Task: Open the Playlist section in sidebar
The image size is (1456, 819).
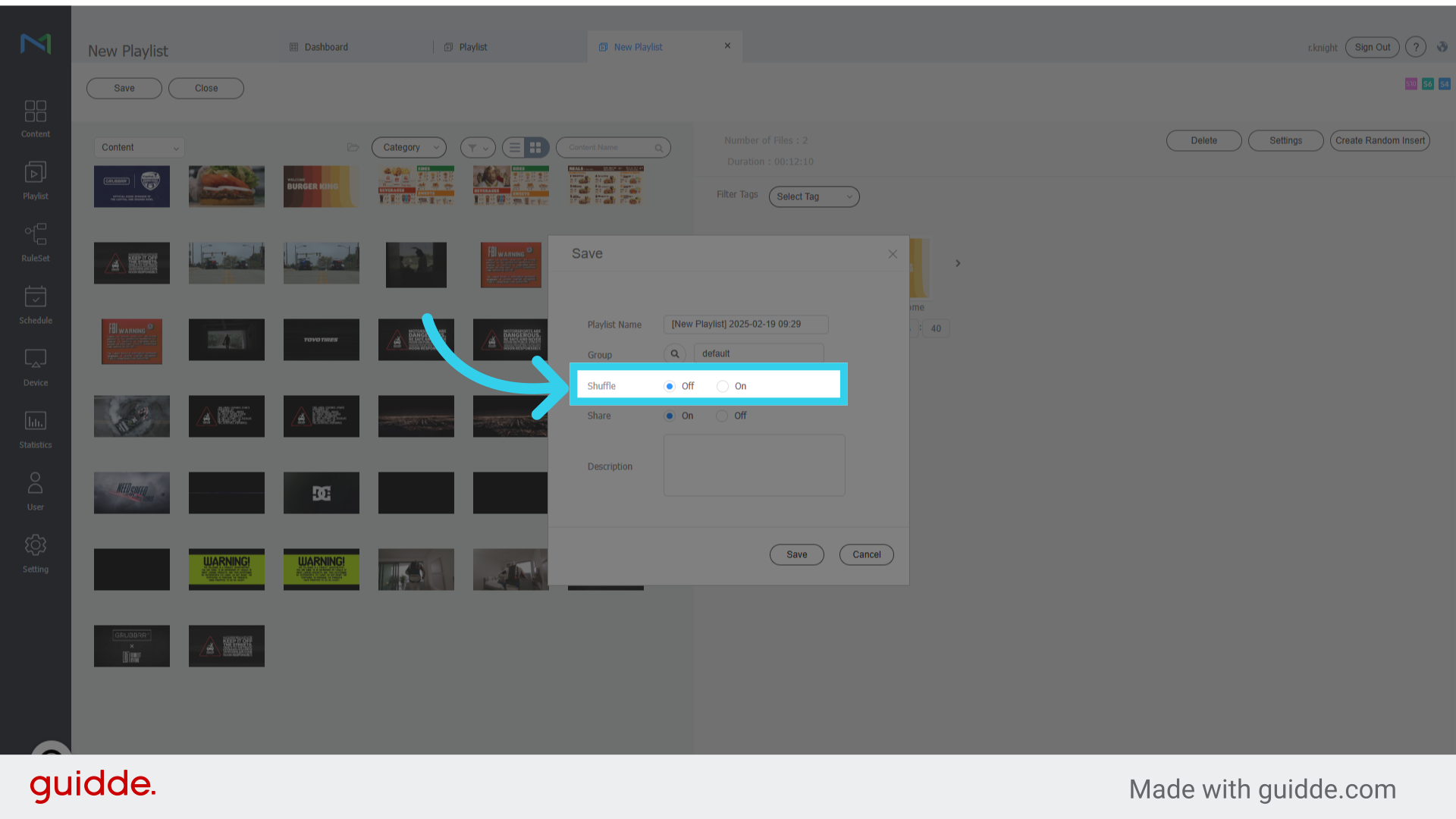Action: point(35,181)
